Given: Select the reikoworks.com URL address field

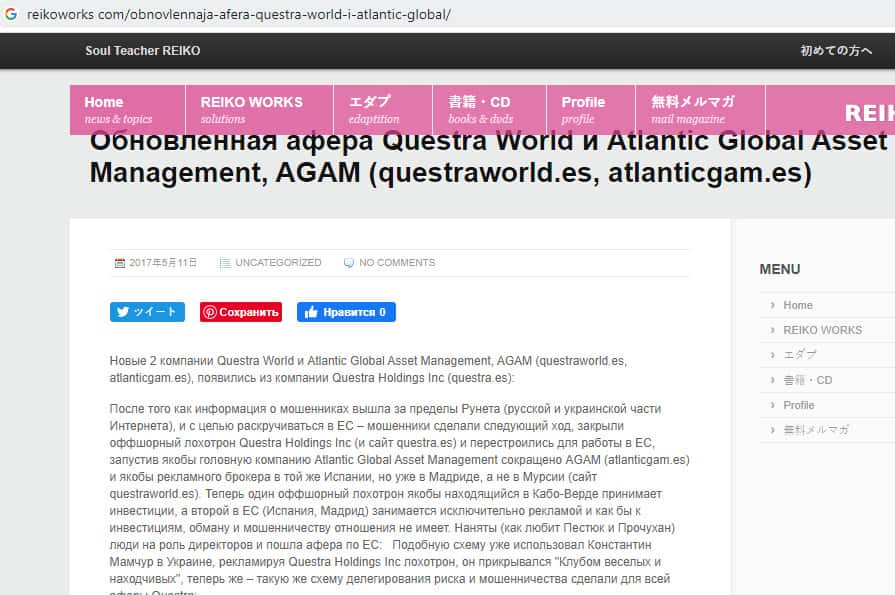Looking at the screenshot, I should tap(239, 14).
